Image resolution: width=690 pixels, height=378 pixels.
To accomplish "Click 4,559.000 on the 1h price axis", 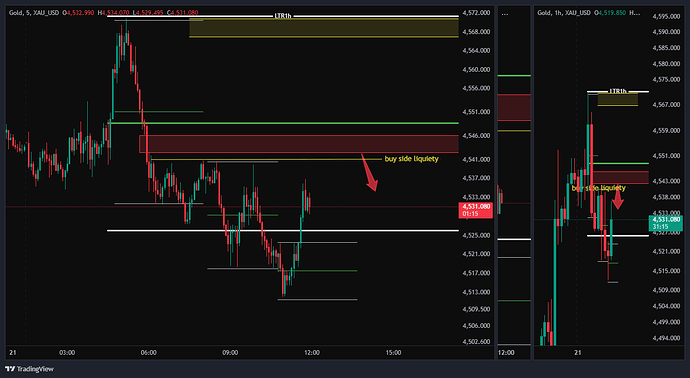I will pos(666,131).
